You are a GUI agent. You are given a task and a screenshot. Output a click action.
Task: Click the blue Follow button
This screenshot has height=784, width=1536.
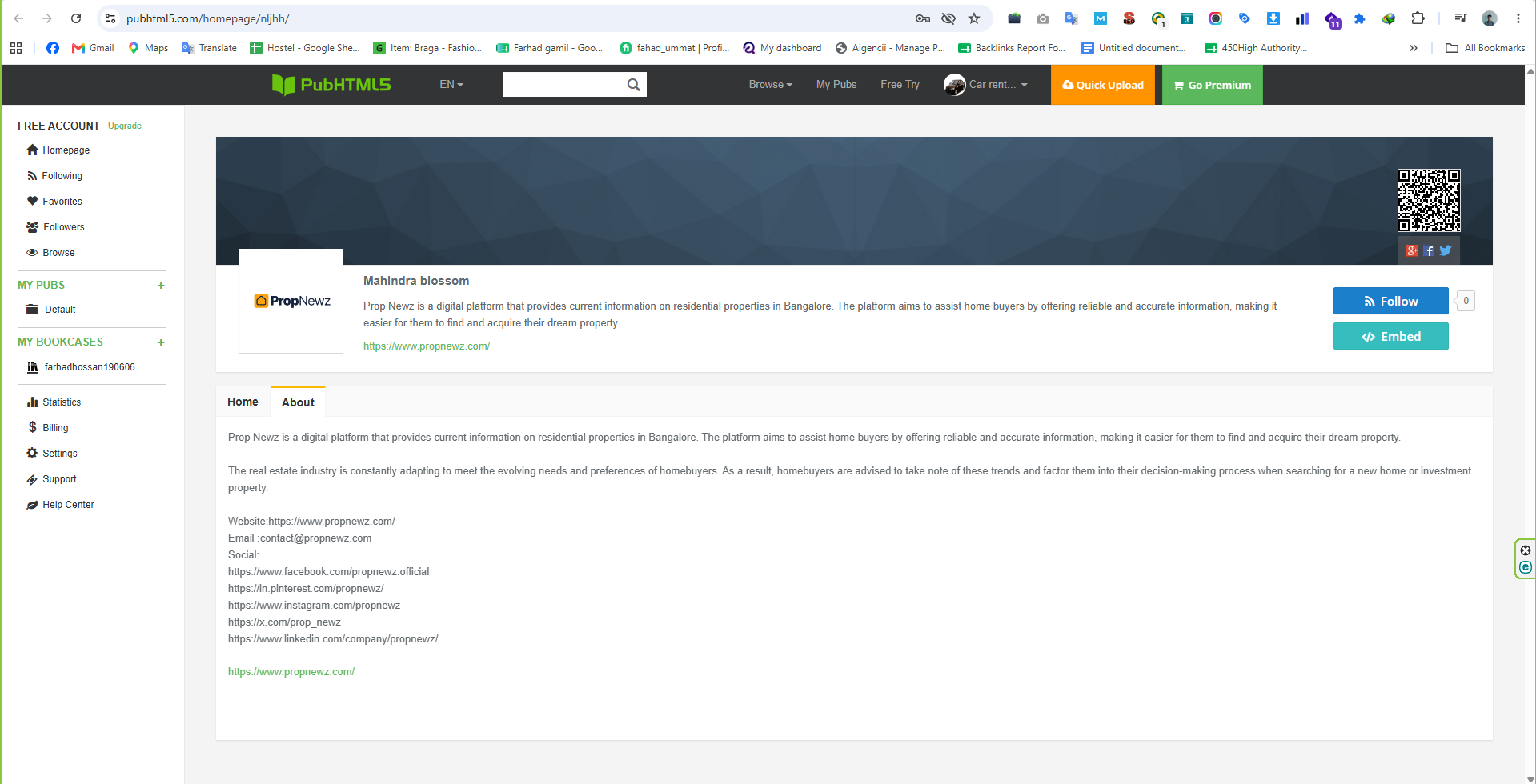tap(1390, 301)
